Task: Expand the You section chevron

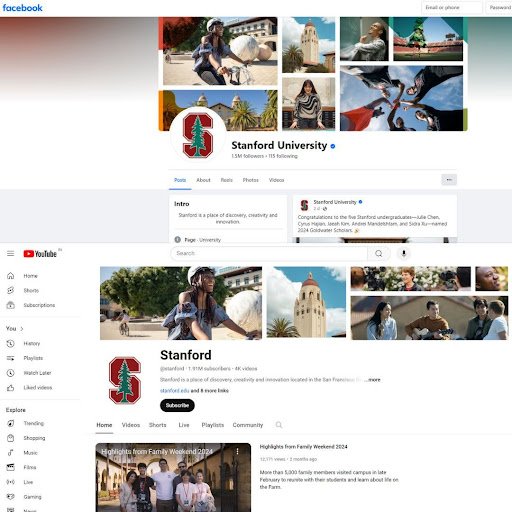Action: [x=22, y=329]
